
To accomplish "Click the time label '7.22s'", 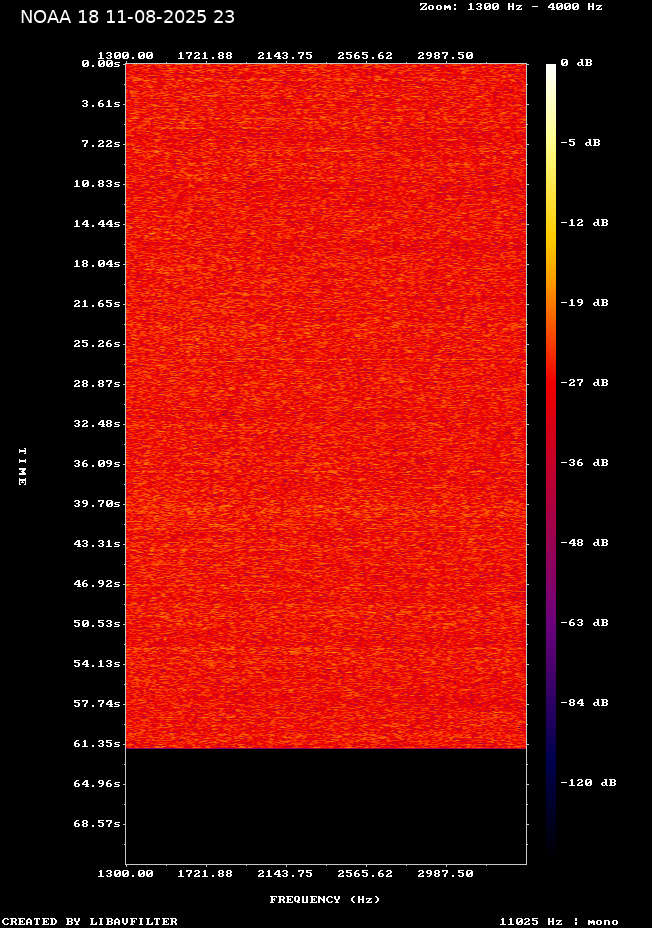I will pyautogui.click(x=101, y=144).
